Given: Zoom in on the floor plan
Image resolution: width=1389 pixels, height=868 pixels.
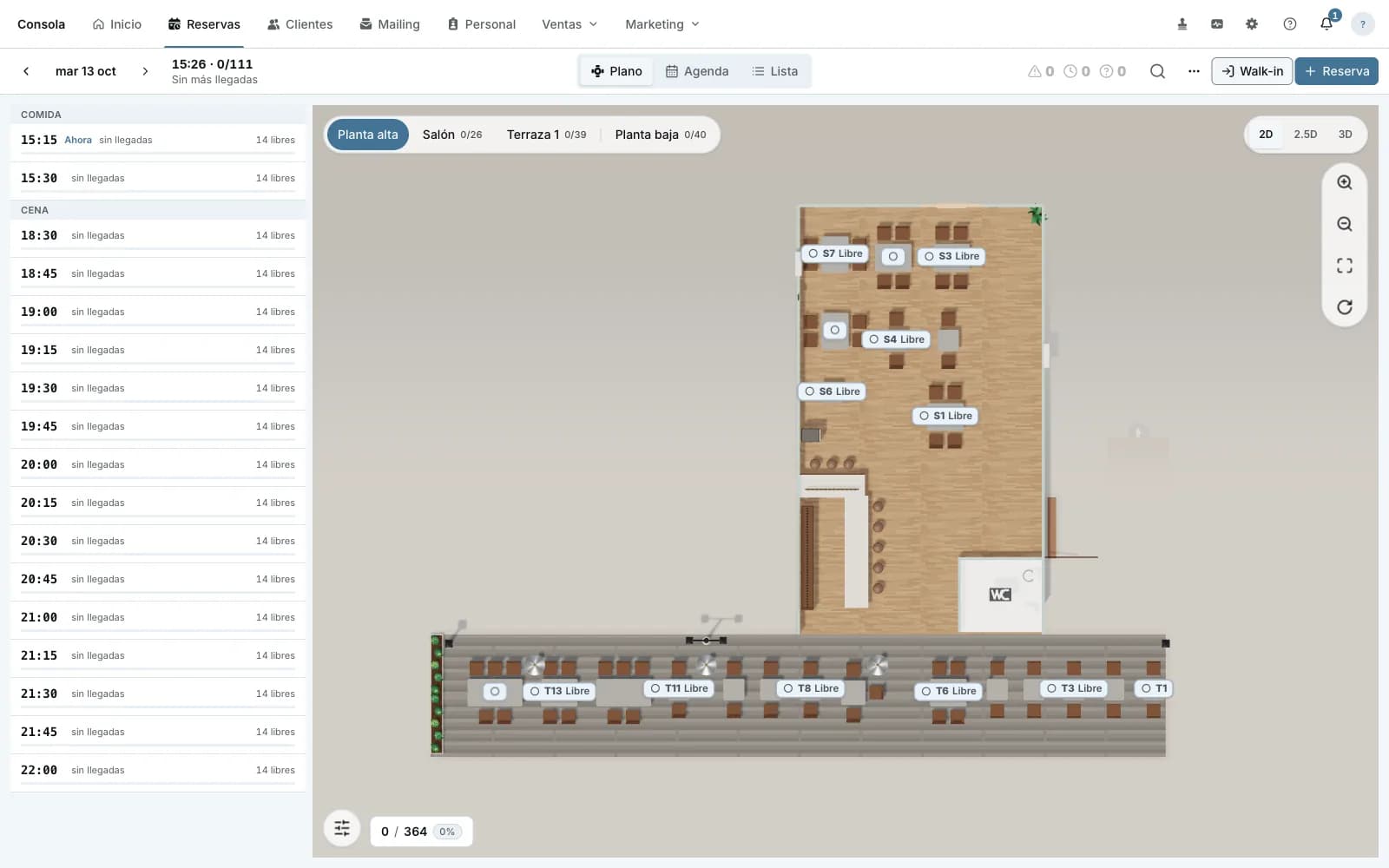Looking at the screenshot, I should pos(1344,182).
